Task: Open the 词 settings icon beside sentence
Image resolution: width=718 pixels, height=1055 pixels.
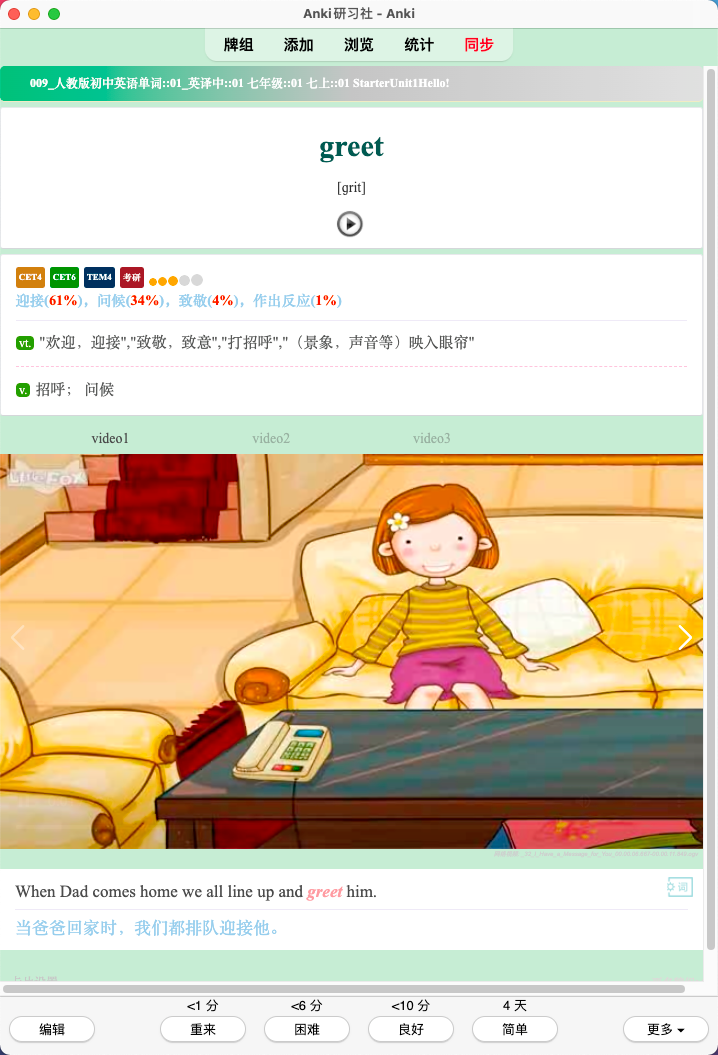Action: click(x=680, y=887)
